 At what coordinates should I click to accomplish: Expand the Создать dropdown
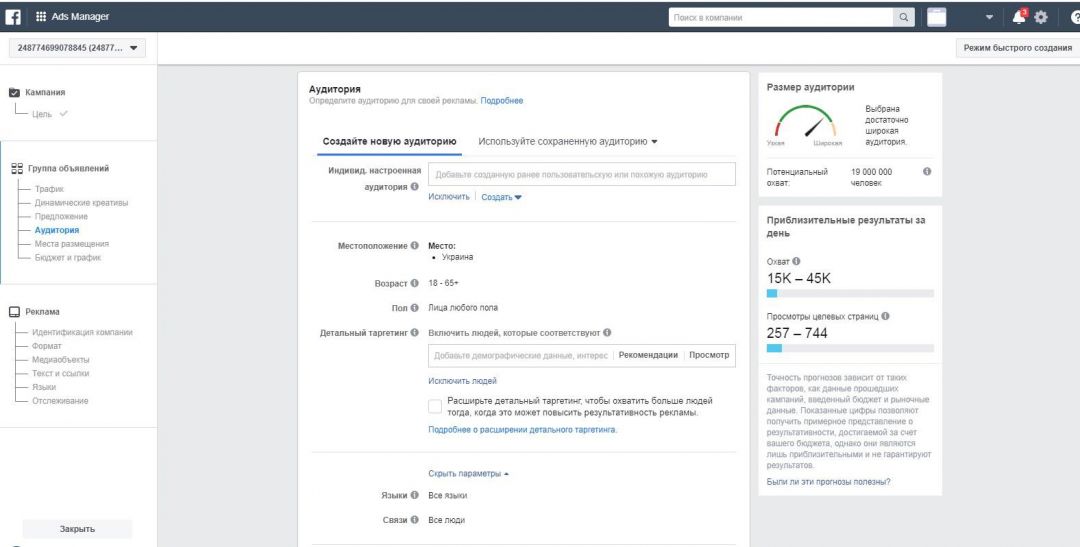pyautogui.click(x=501, y=197)
